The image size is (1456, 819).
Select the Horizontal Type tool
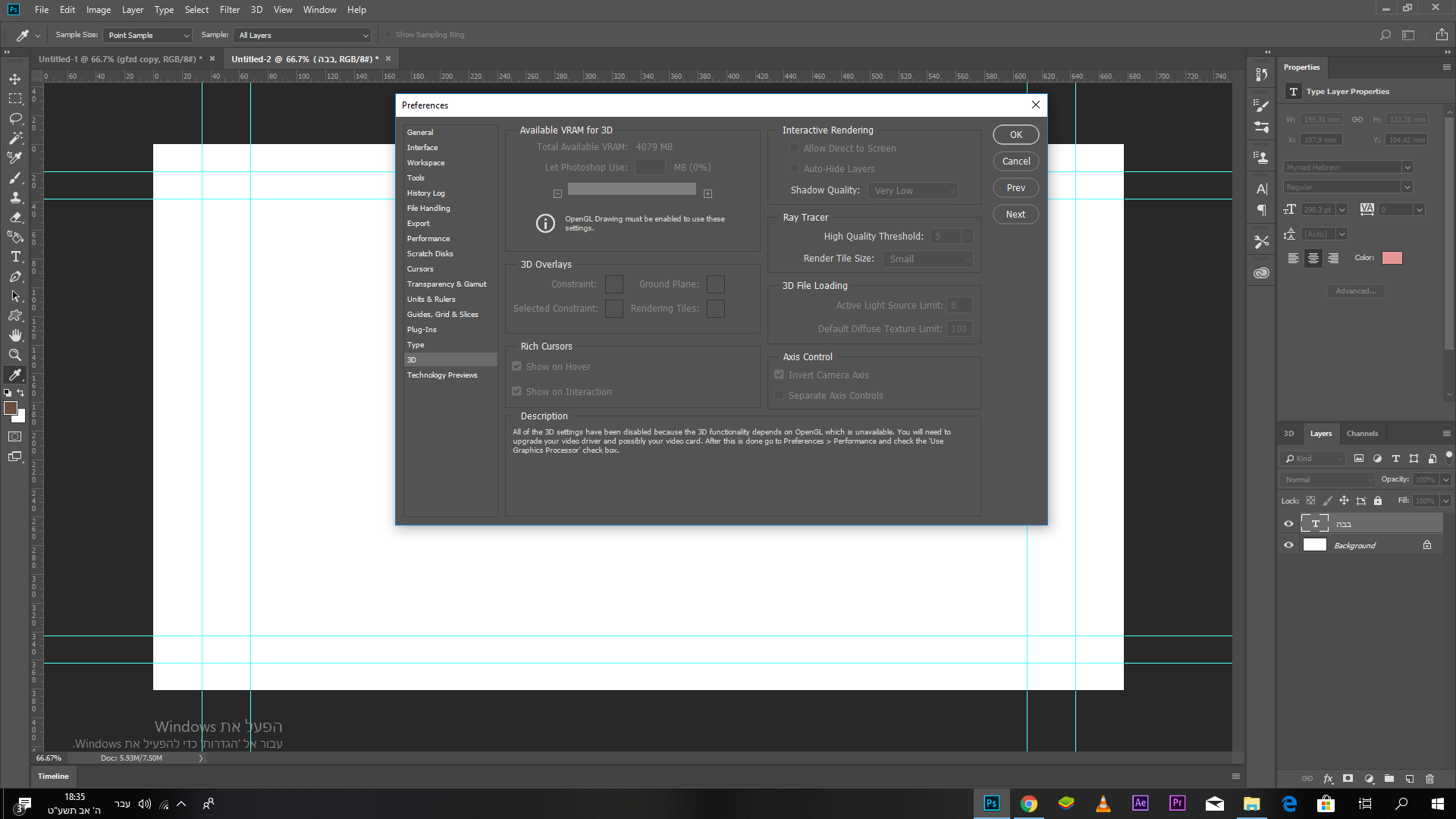click(x=14, y=256)
